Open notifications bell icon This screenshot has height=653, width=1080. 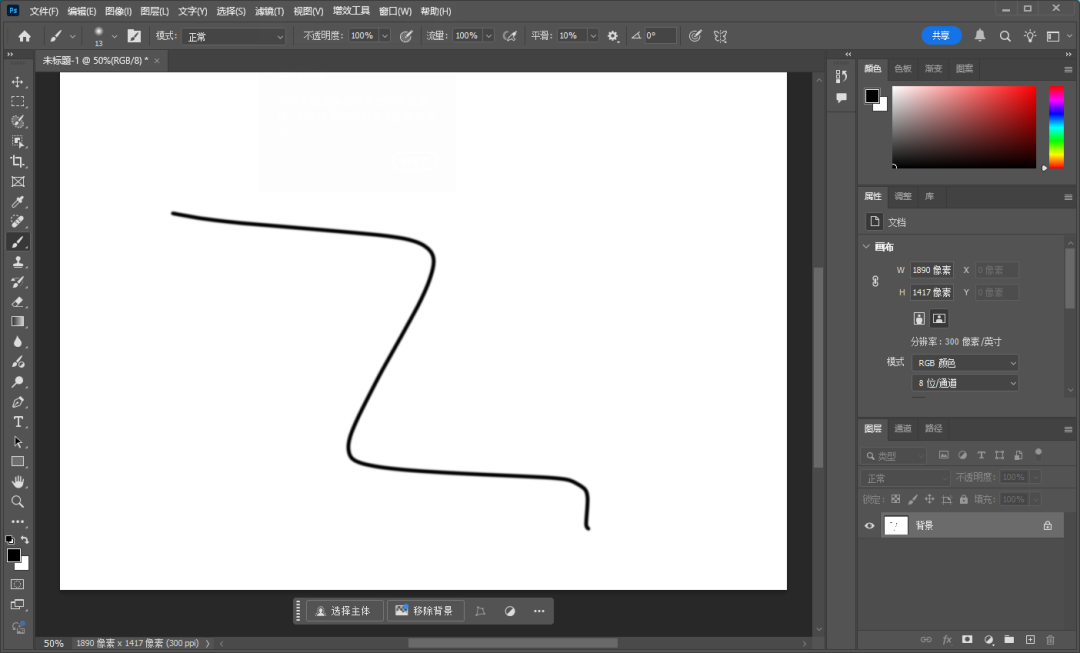click(x=979, y=36)
